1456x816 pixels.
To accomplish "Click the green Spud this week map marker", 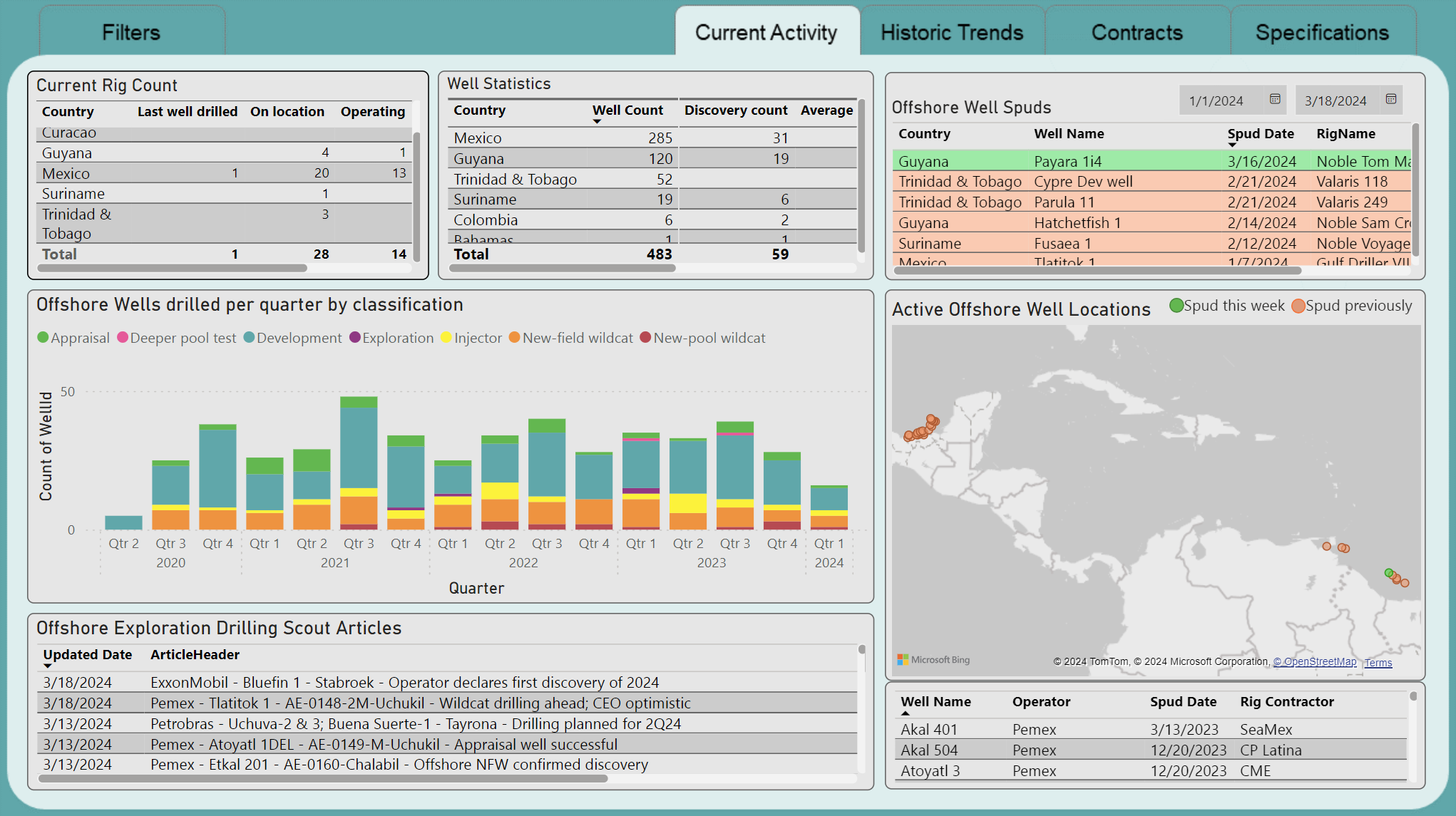I will (1388, 573).
